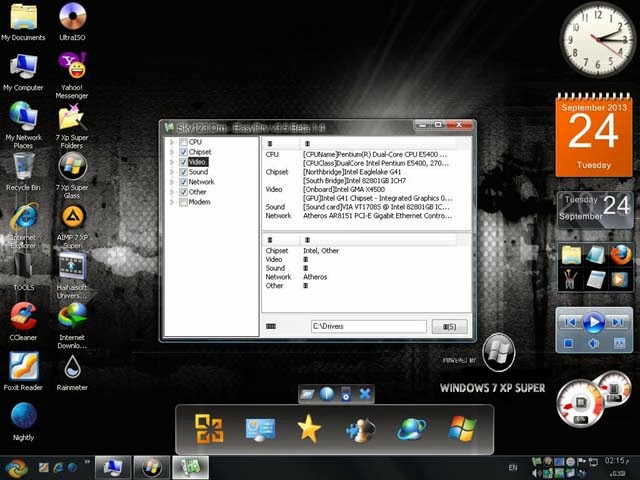This screenshot has width=640, height=480.
Task: Click the September 24 orange calendar widget
Action: pyautogui.click(x=594, y=135)
